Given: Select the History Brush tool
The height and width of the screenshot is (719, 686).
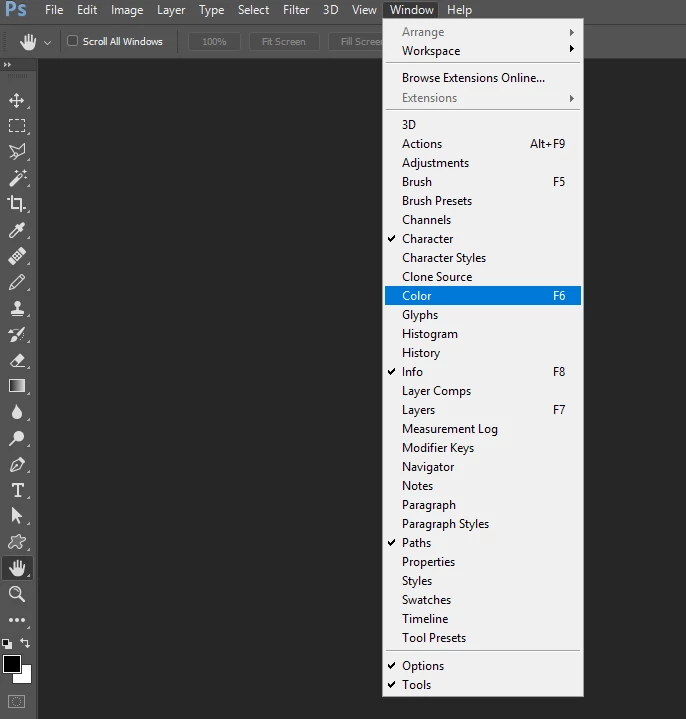Looking at the screenshot, I should (x=17, y=334).
